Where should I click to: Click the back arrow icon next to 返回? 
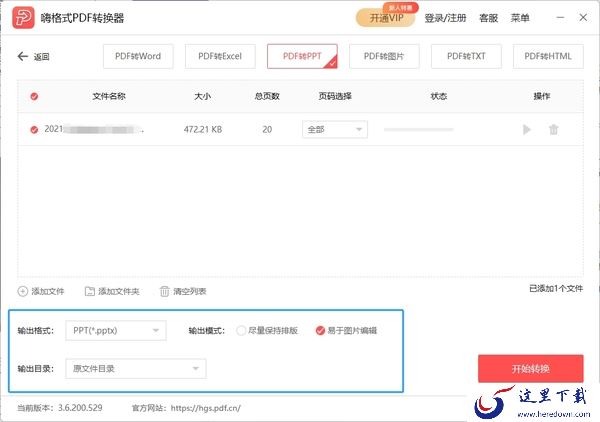click(x=23, y=56)
